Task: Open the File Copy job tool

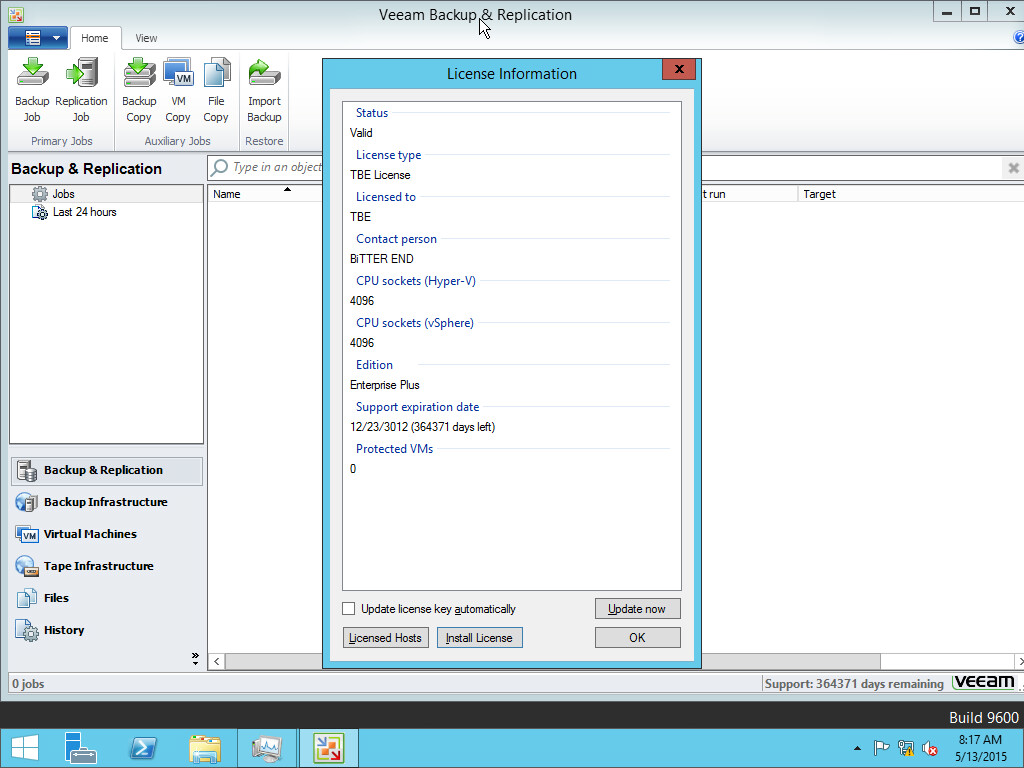Action: coord(216,90)
